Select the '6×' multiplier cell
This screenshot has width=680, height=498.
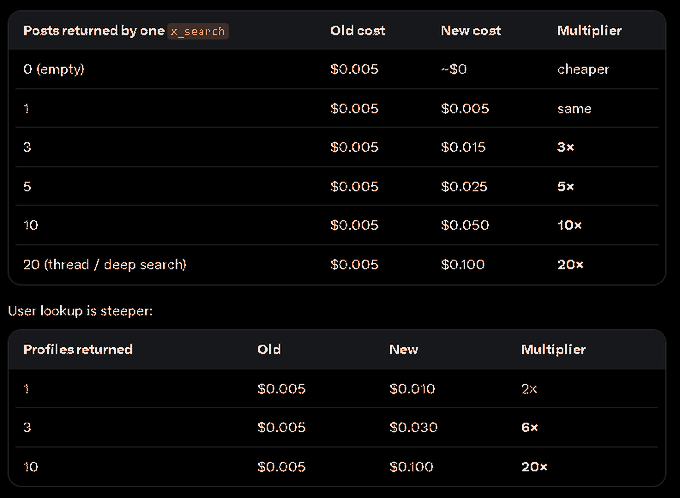point(530,427)
